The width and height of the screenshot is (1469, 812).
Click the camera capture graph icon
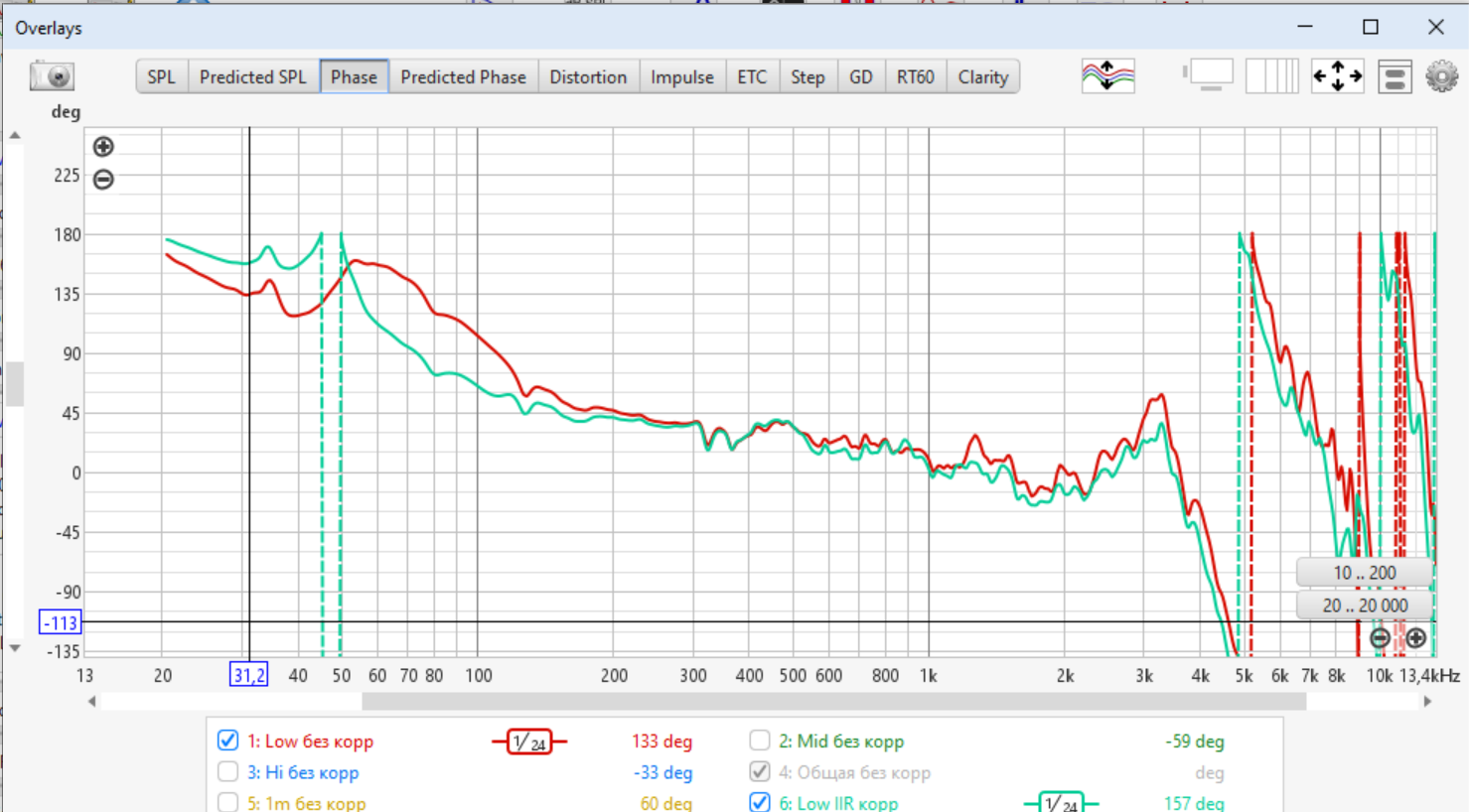pos(52,76)
